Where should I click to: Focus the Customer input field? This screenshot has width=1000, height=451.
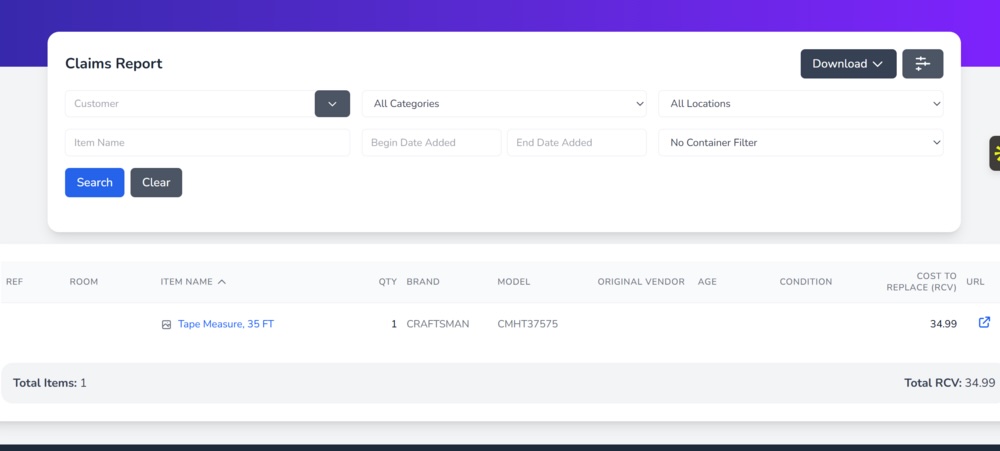pyautogui.click(x=190, y=103)
